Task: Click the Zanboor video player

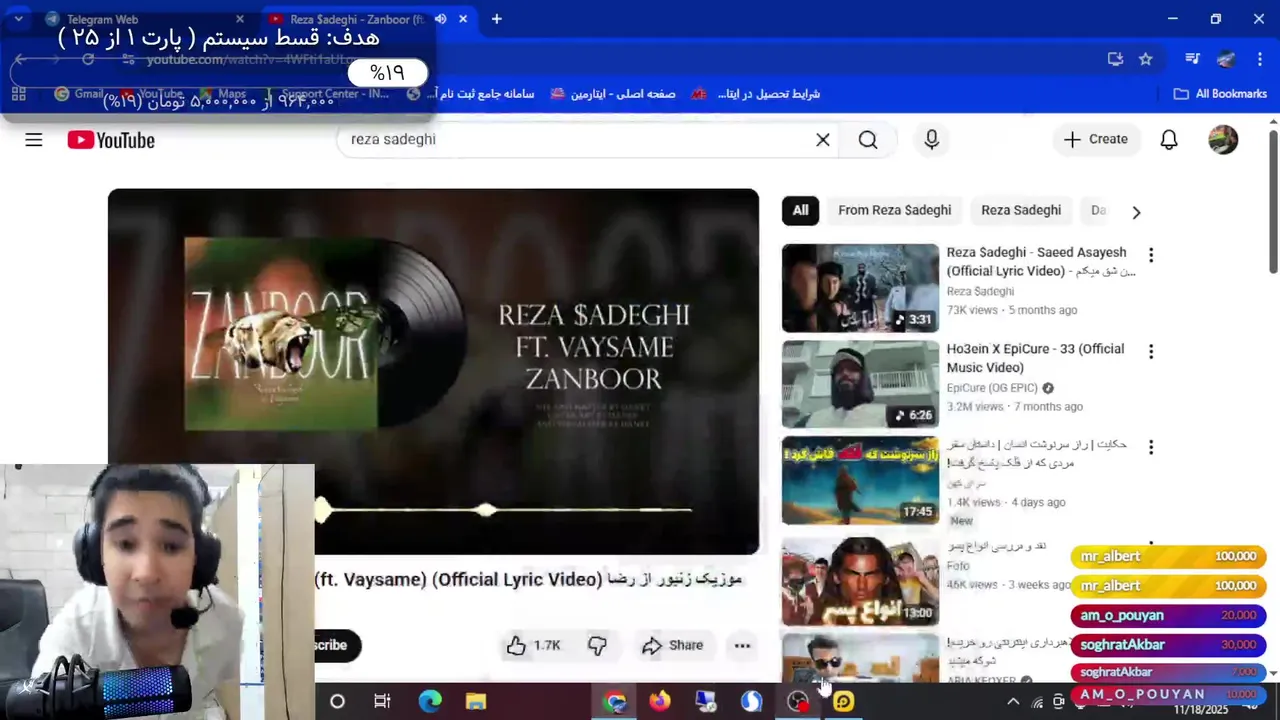Action: [433, 371]
